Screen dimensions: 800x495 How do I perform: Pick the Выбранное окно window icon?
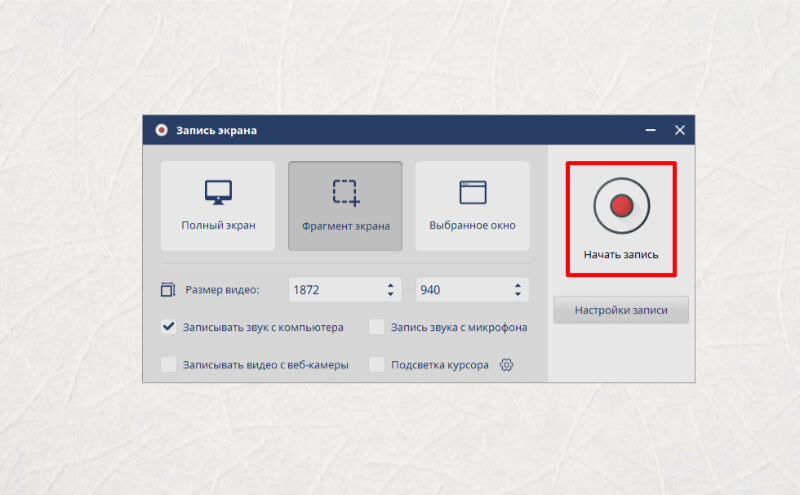[473, 192]
